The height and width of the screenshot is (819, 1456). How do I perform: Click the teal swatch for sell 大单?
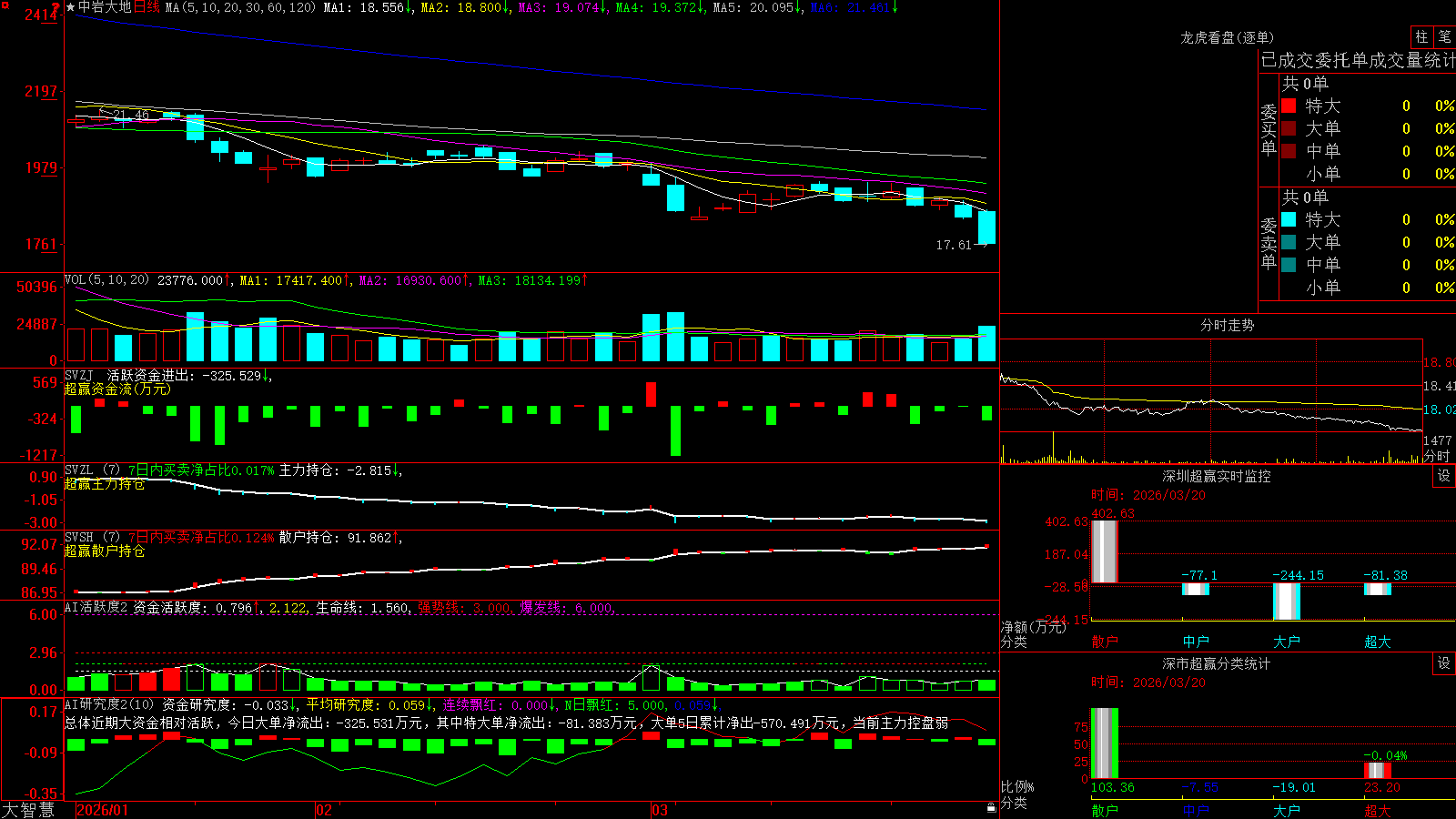pos(1289,242)
